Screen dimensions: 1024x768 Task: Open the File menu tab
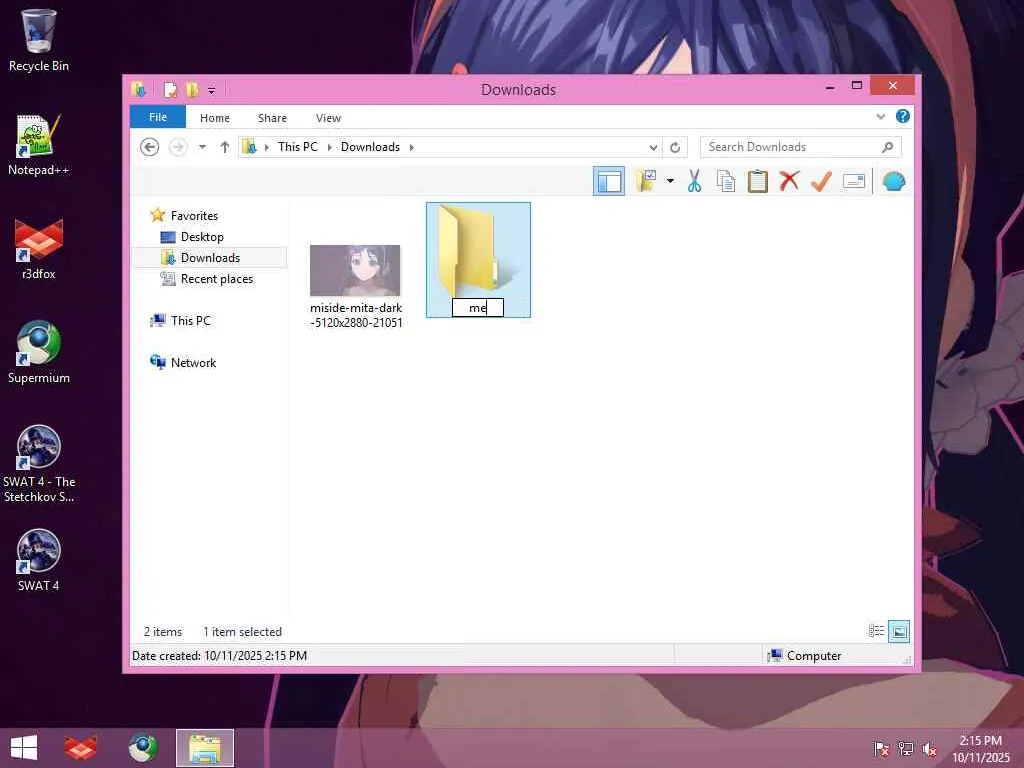tap(158, 117)
